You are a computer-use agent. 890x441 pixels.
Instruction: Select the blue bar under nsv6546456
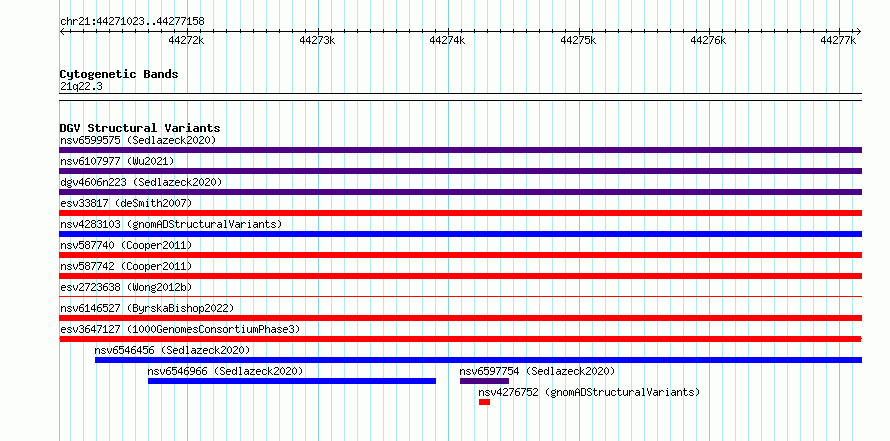pos(478,360)
